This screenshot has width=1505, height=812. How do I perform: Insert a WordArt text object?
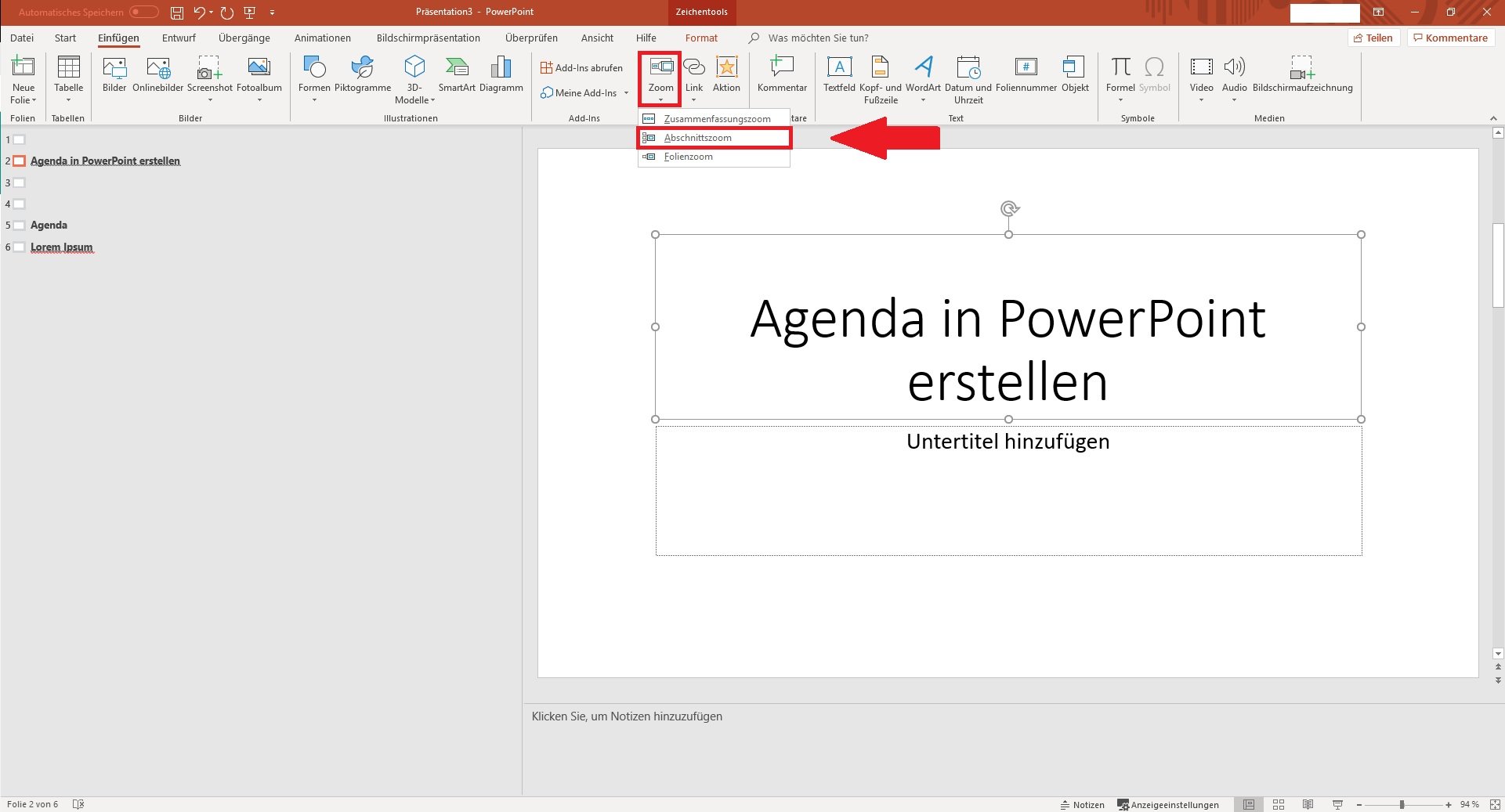click(923, 74)
